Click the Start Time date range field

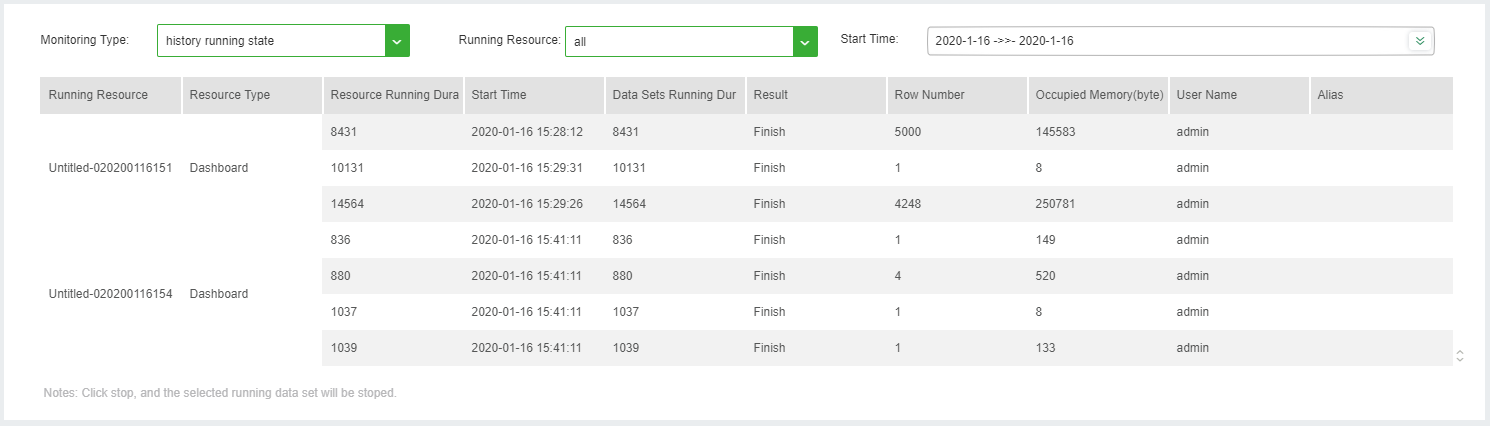coord(1166,41)
